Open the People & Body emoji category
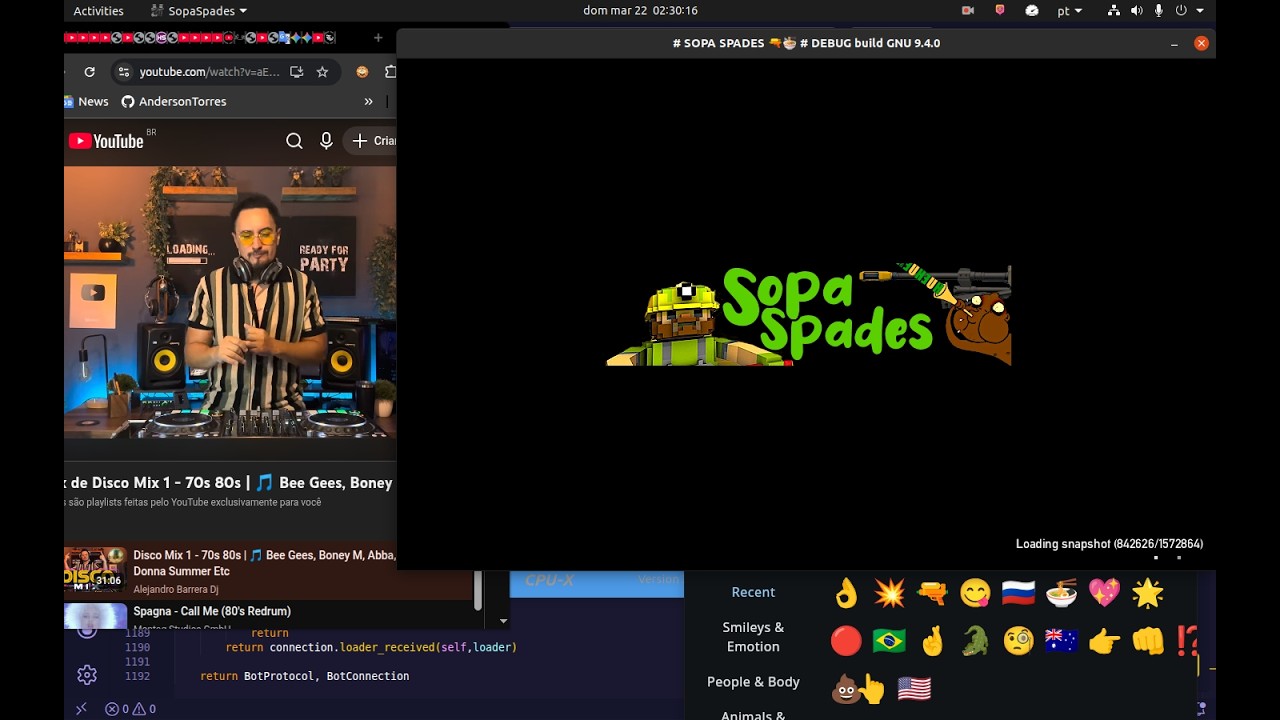1280x720 pixels. (753, 682)
